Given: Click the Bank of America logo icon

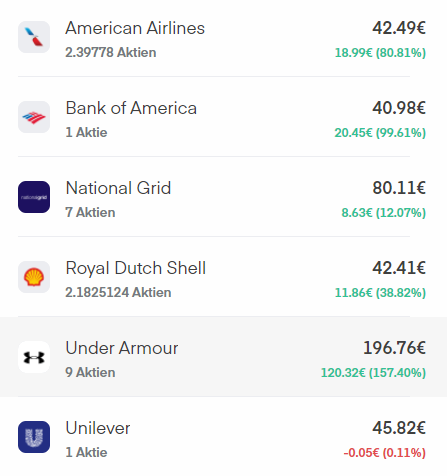Looking at the screenshot, I should pos(34,117).
